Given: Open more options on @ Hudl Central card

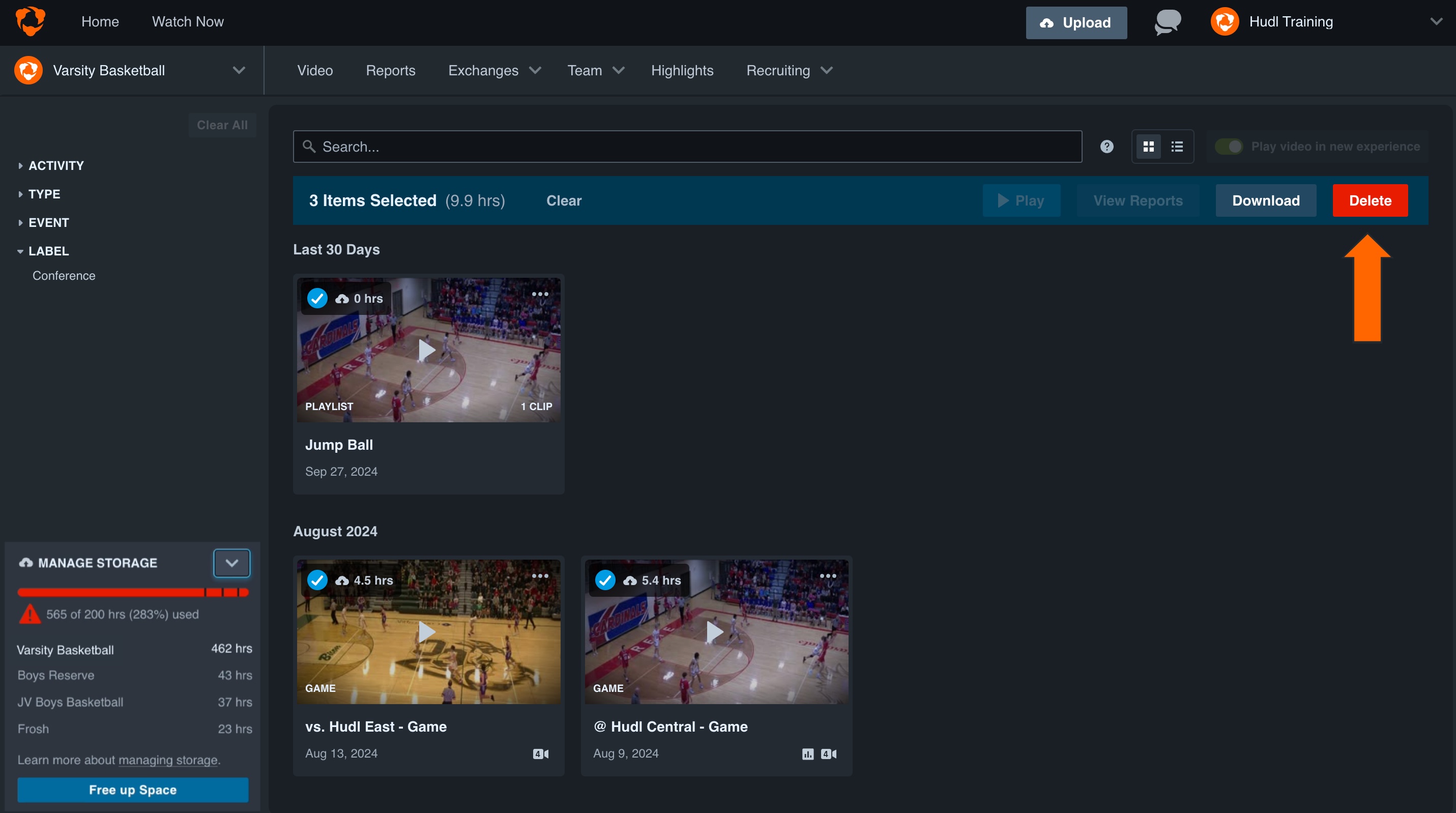Looking at the screenshot, I should tap(828, 575).
